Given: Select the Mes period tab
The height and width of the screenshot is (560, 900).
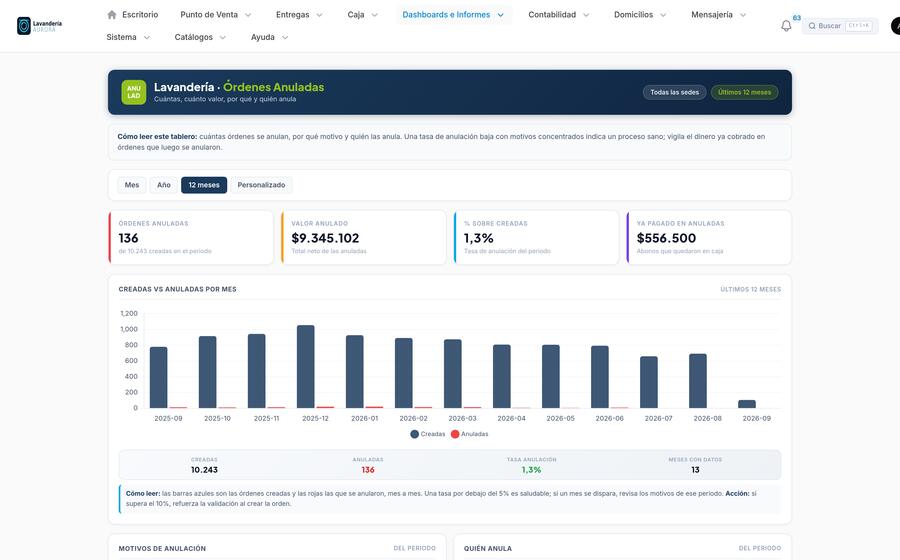Looking at the screenshot, I should (132, 185).
